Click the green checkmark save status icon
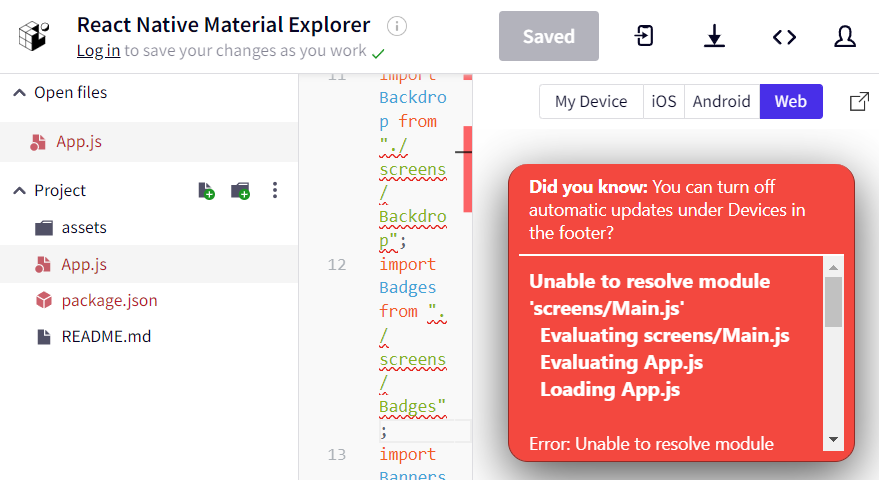This screenshot has height=480, width=879. coord(378,54)
